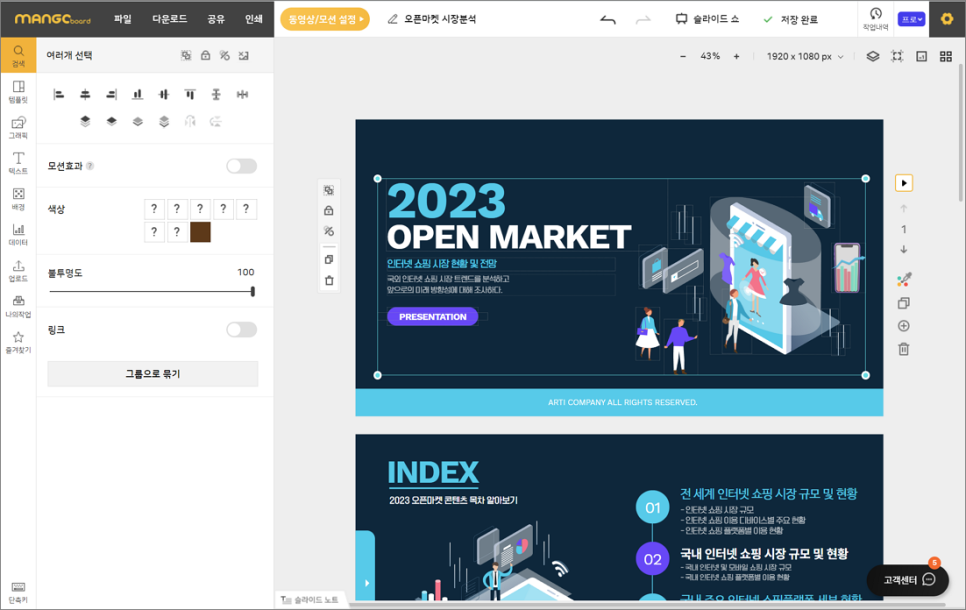The image size is (966, 610).
Task: Duplicate selection from floating canvas toolbar
Action: coord(329,259)
